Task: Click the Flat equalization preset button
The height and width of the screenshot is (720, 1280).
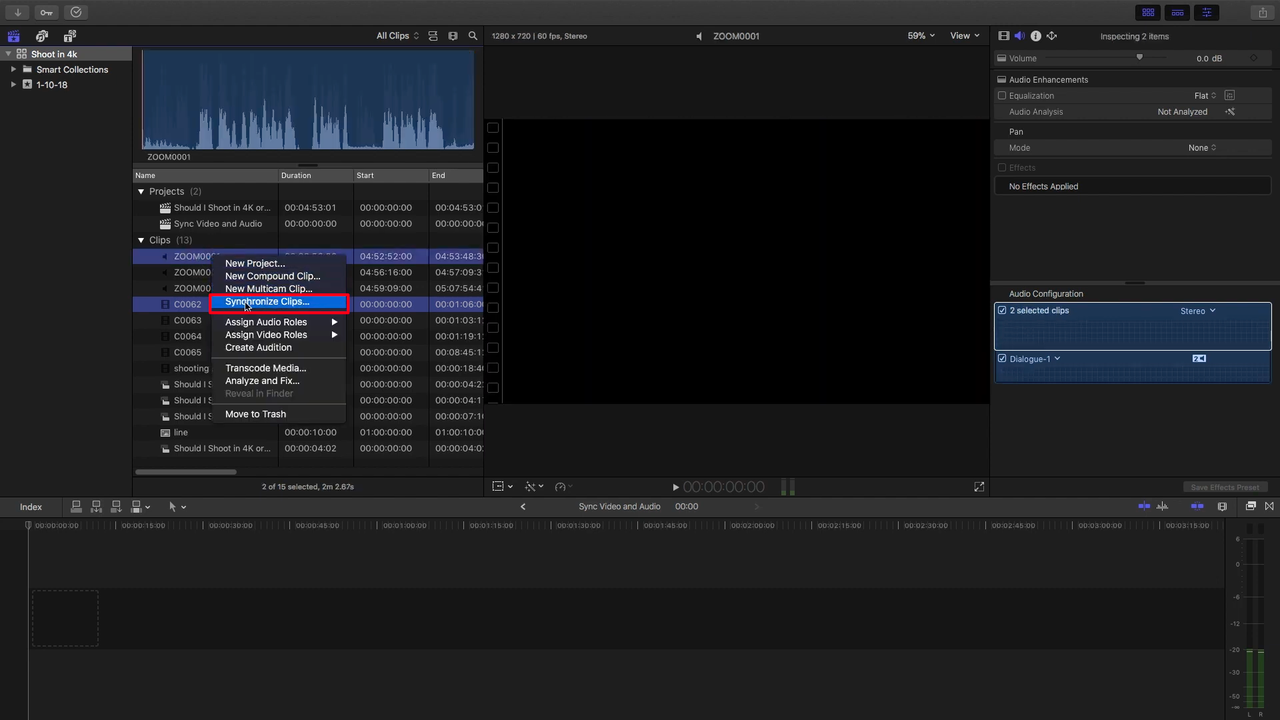Action: (x=1203, y=95)
